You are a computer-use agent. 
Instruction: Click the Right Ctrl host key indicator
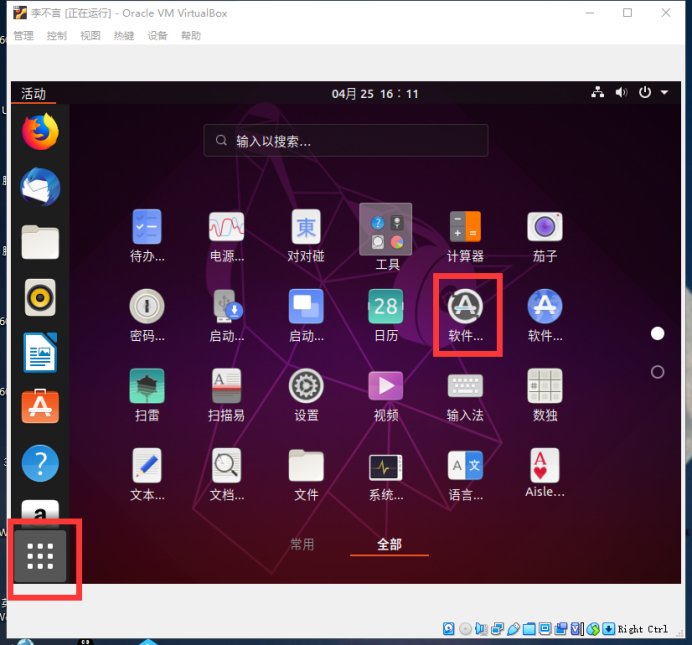click(642, 629)
